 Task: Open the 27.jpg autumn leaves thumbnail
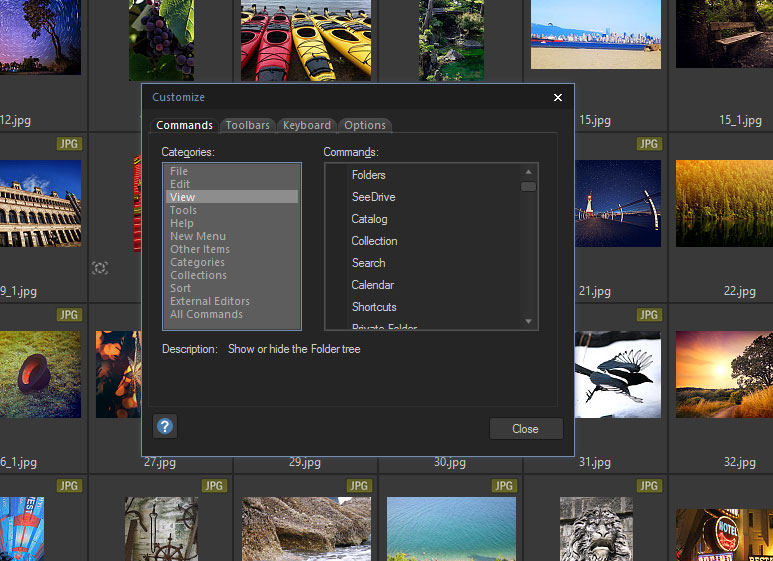click(118, 374)
